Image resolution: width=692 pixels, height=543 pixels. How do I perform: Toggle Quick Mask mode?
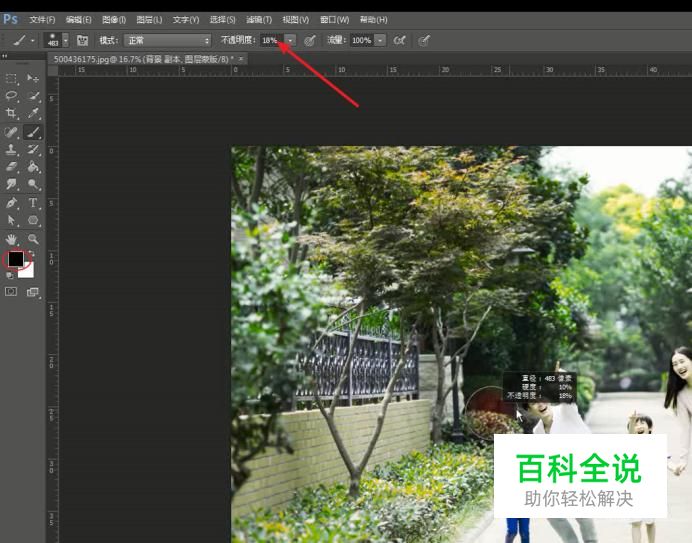tap(11, 292)
